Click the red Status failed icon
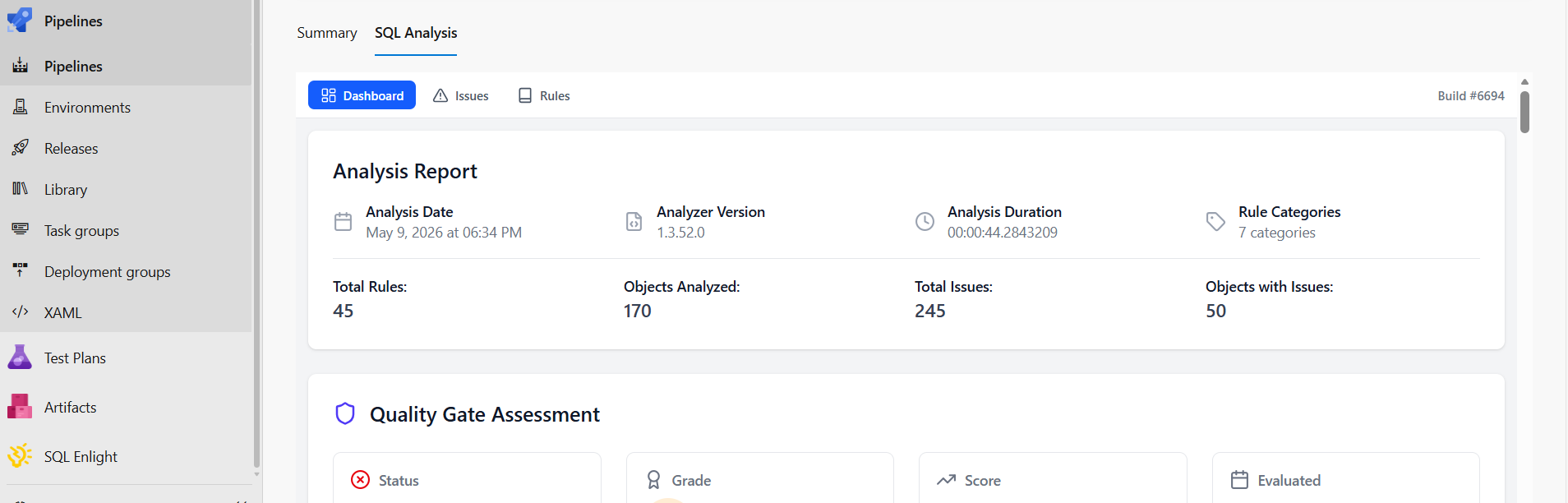This screenshot has height=503, width=1568. (x=360, y=480)
